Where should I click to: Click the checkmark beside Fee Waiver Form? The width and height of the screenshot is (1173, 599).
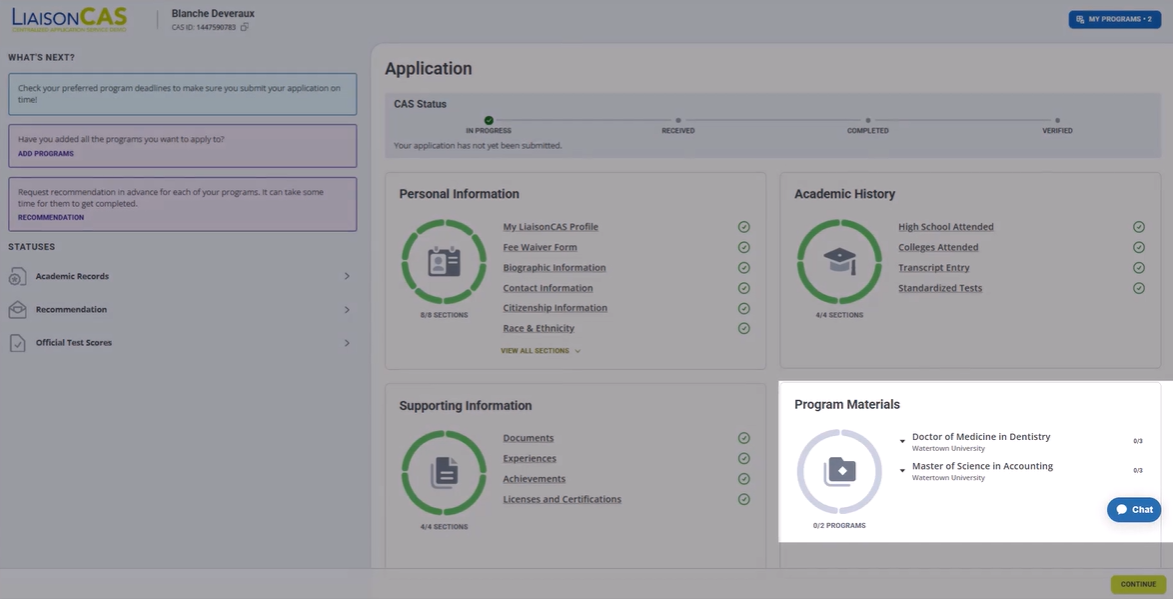[x=744, y=248]
